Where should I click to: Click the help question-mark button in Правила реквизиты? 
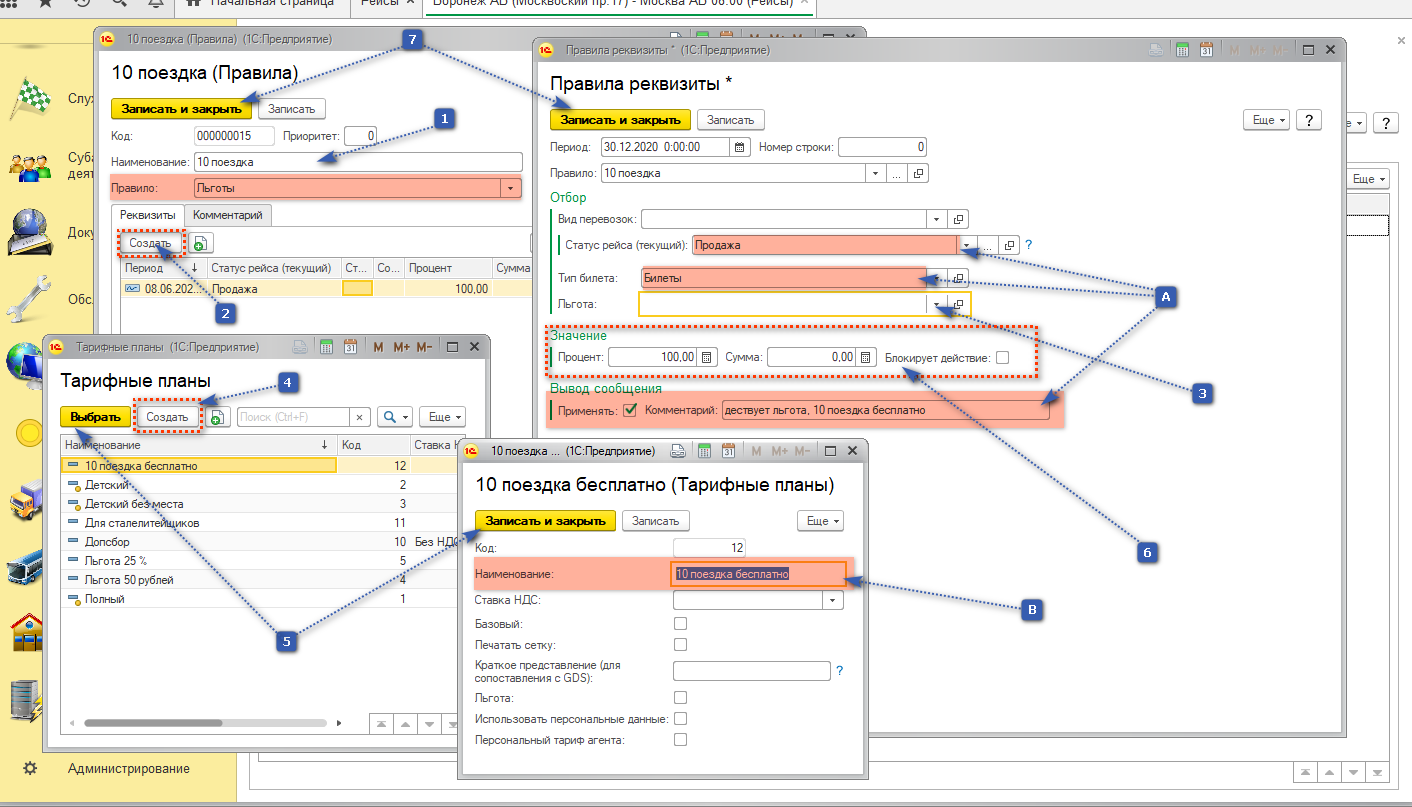1309,120
